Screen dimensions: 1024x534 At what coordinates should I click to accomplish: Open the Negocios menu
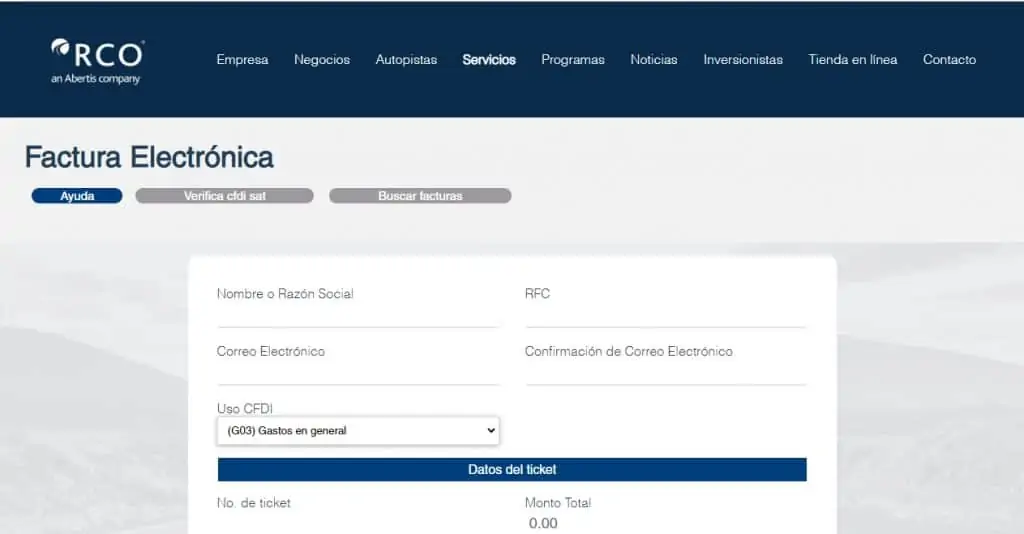click(322, 59)
